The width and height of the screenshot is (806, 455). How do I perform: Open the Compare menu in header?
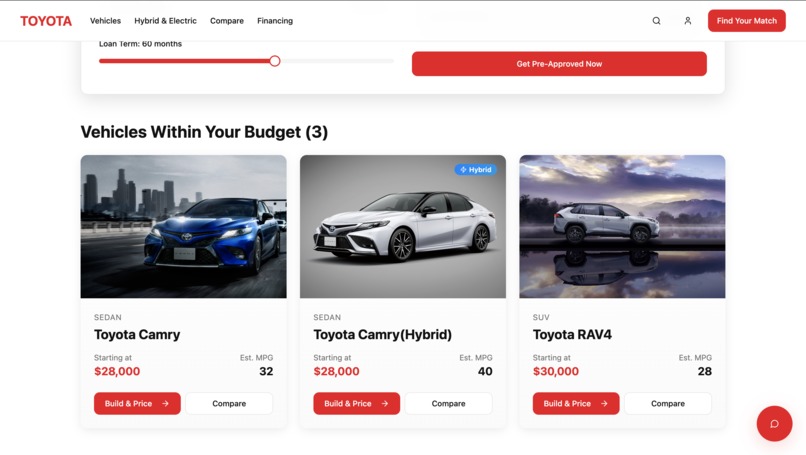(227, 21)
